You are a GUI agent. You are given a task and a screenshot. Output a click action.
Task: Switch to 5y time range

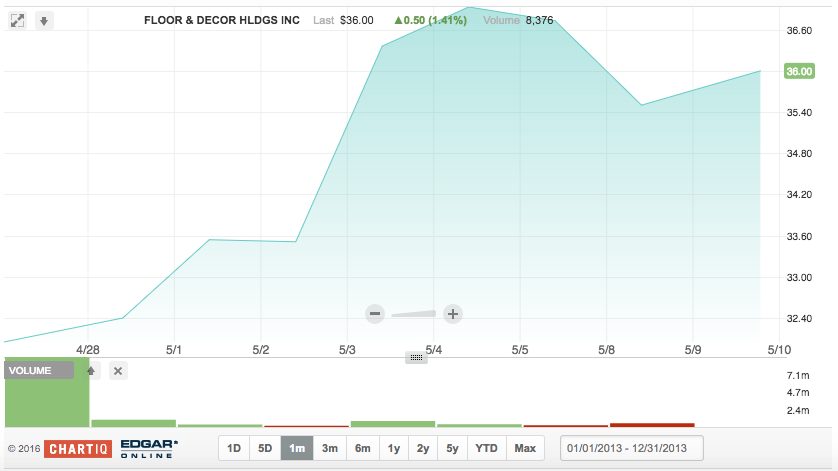point(452,448)
